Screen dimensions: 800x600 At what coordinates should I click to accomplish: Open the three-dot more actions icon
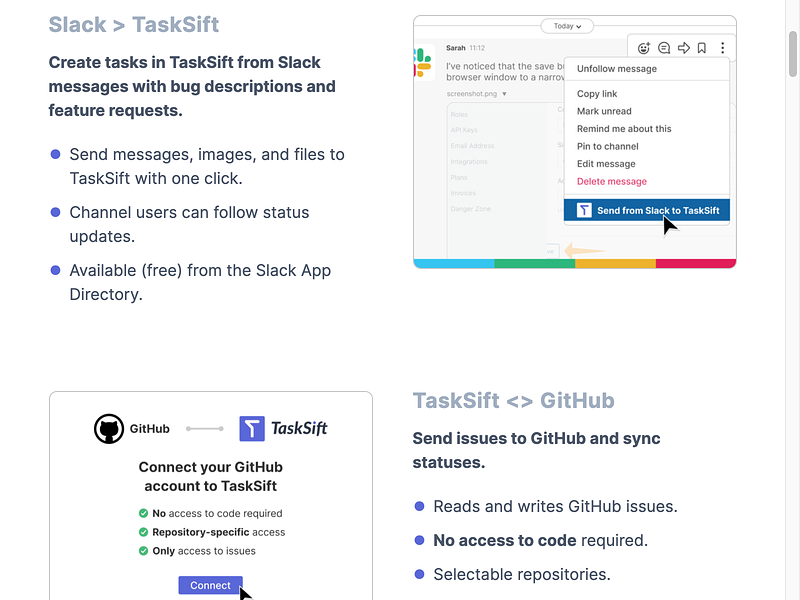(x=722, y=48)
